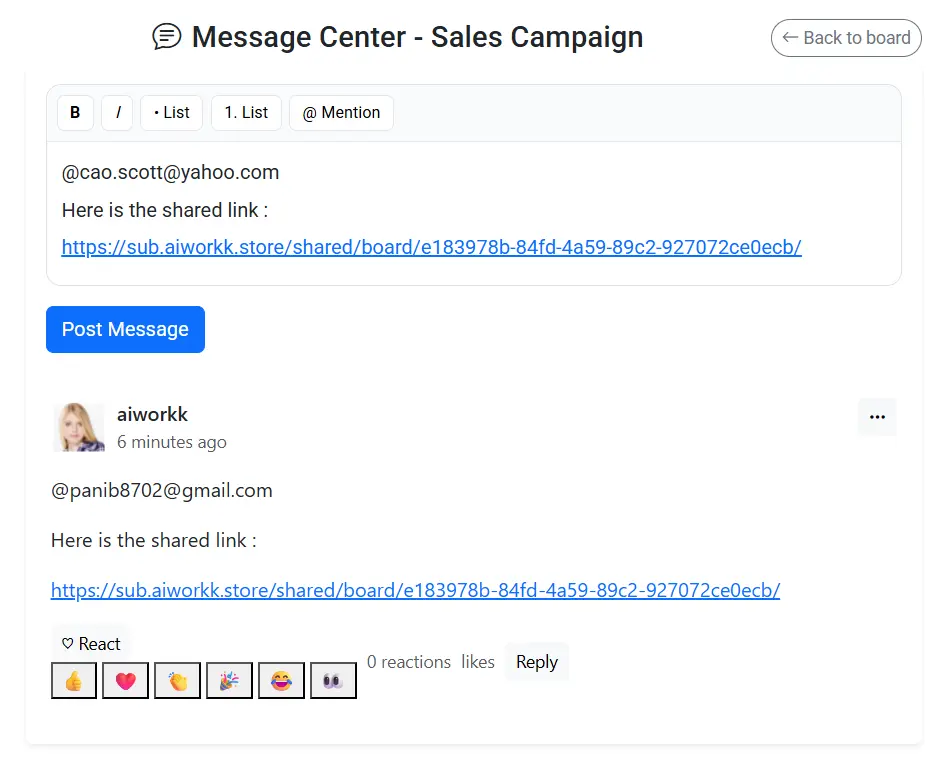React with clapping hands emoji
946x762 pixels.
177,681
